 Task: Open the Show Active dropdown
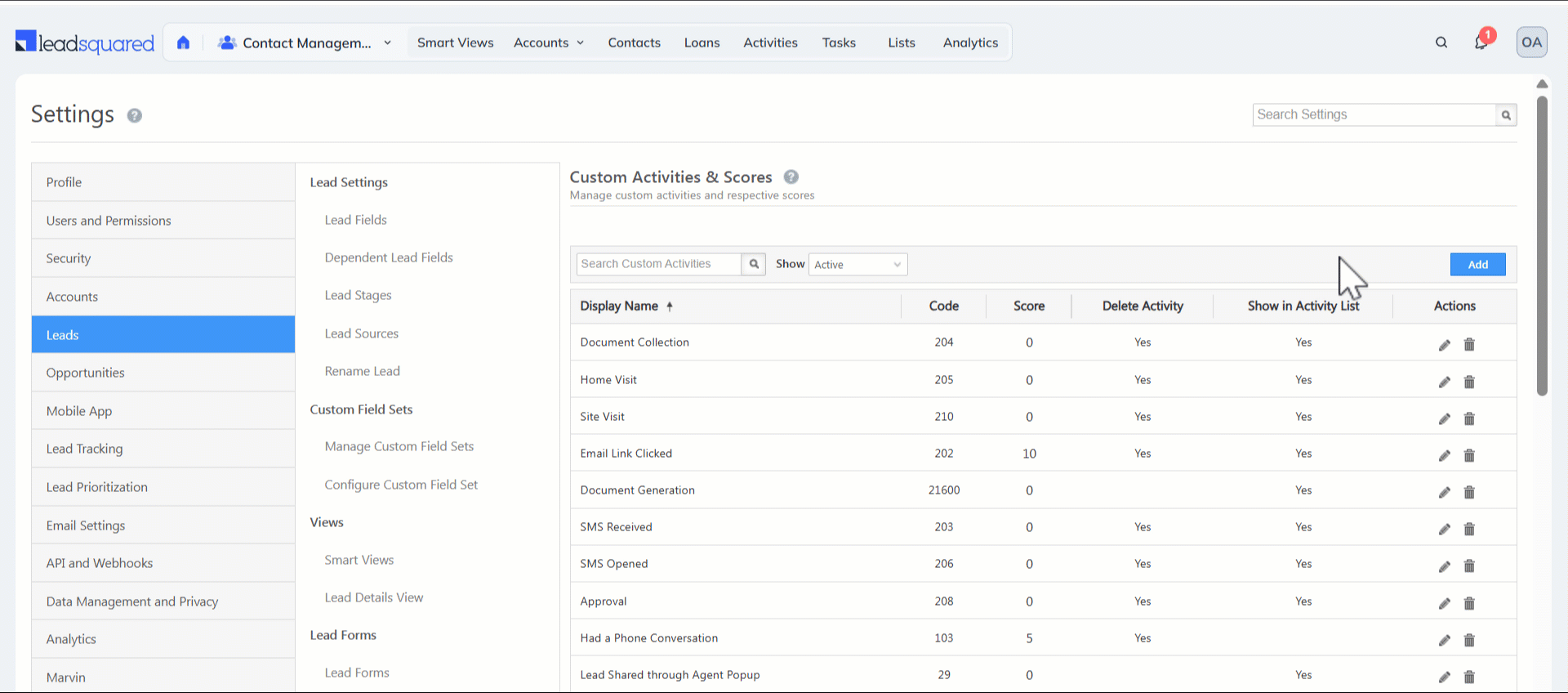[857, 264]
